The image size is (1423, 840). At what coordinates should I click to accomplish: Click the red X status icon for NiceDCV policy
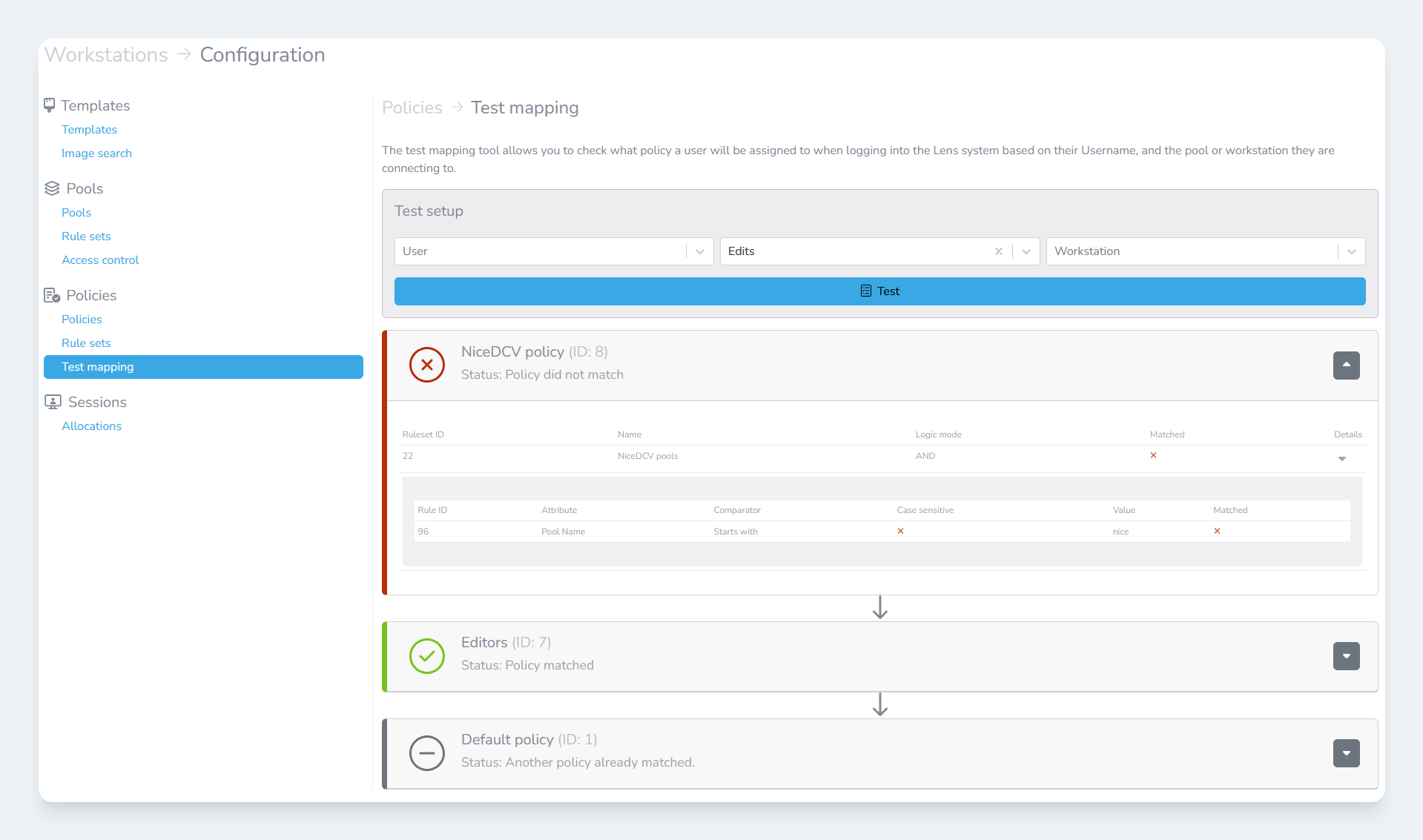(x=427, y=365)
